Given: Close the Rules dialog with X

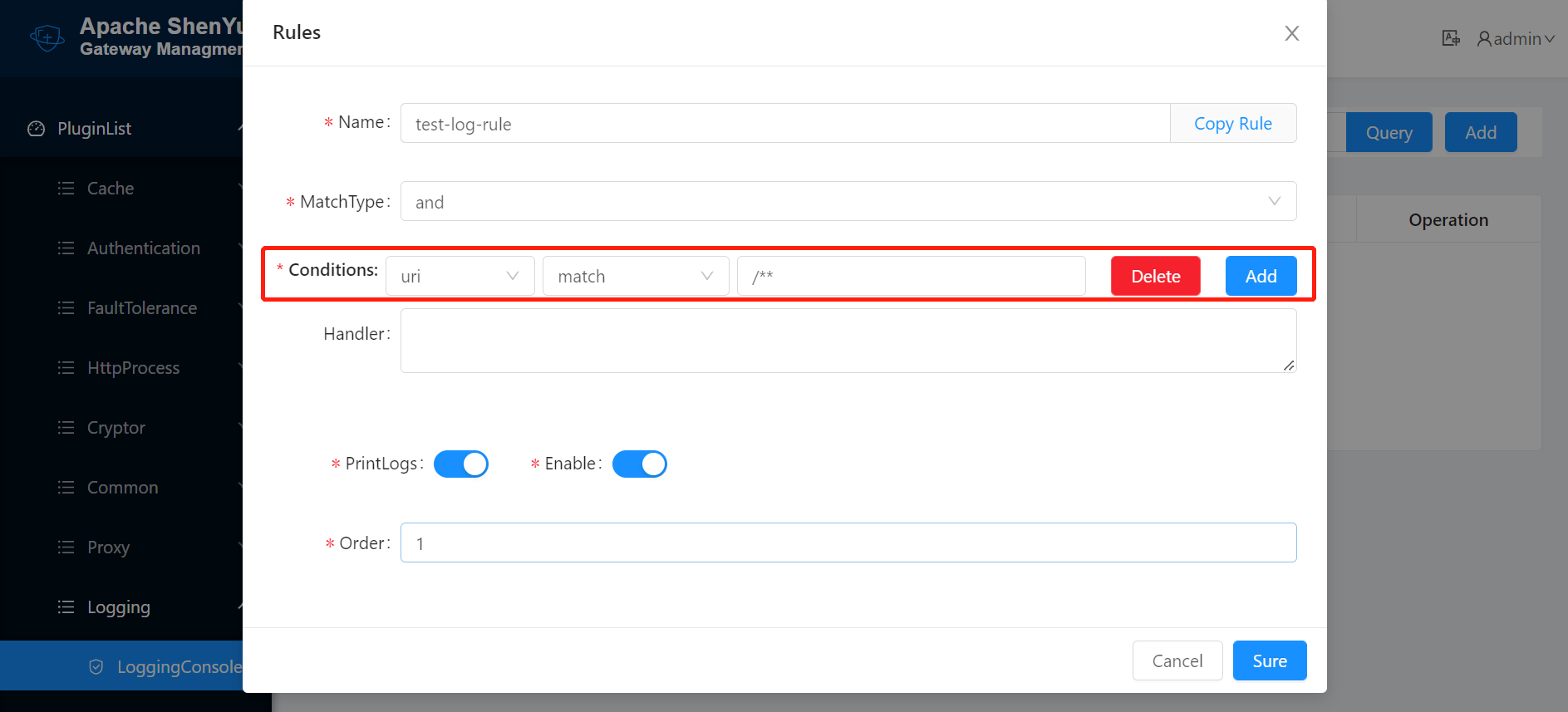Looking at the screenshot, I should (1291, 33).
